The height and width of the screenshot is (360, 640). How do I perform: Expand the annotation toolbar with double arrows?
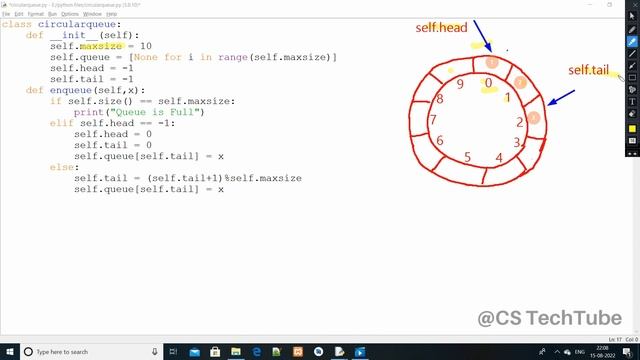click(632, 153)
